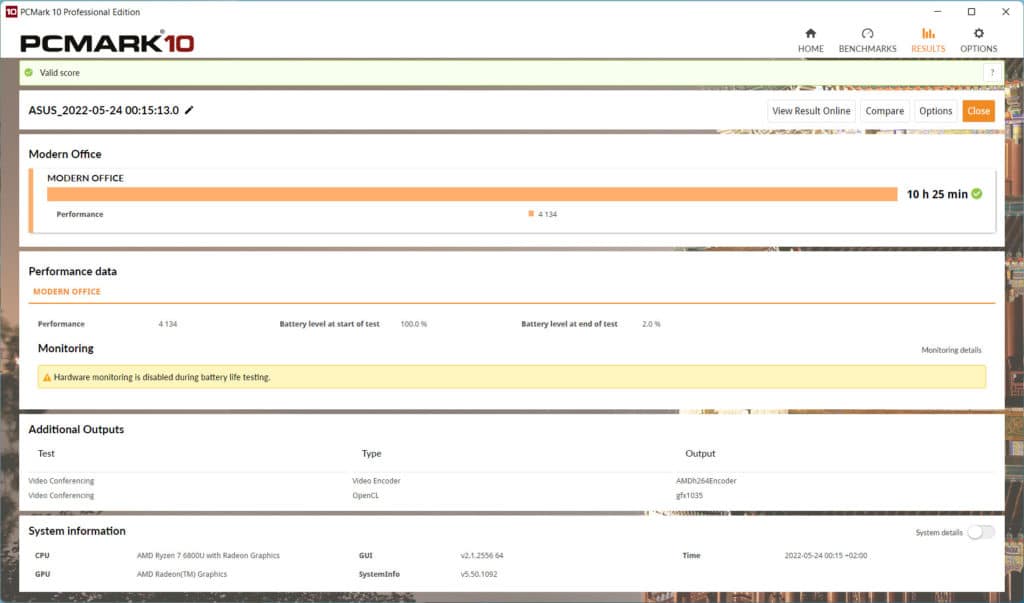Click the Time value 2022-05-24 00:15 +02:00
1024x603 pixels.
825,555
